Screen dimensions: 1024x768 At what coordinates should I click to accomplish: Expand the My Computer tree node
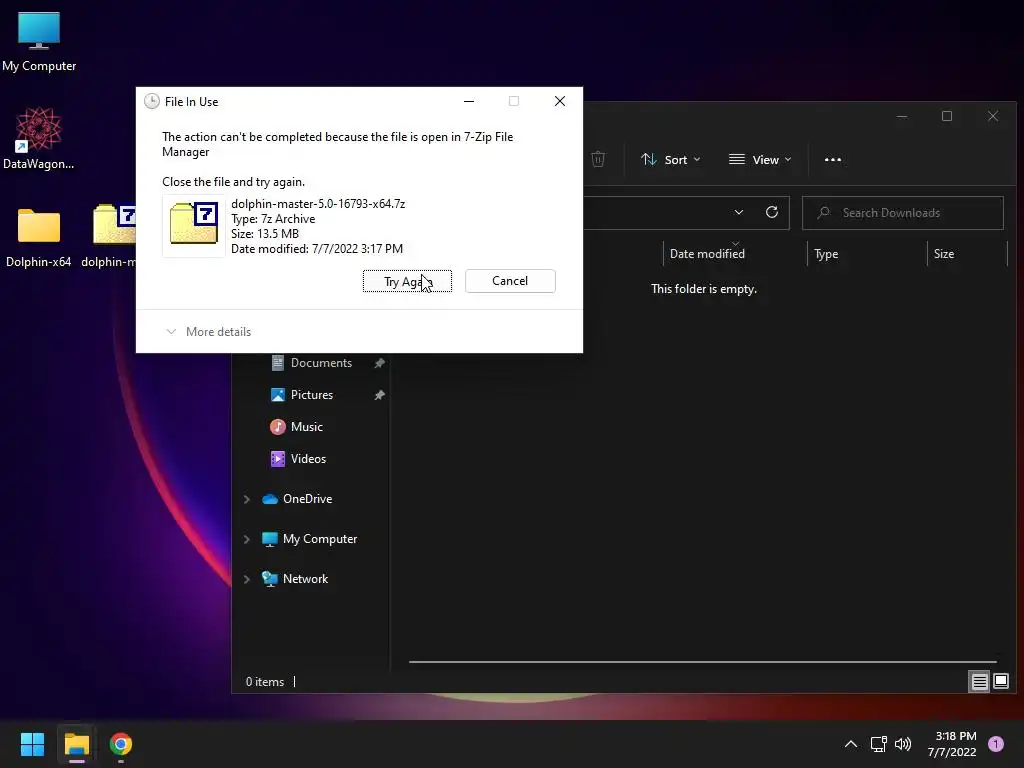click(x=247, y=539)
